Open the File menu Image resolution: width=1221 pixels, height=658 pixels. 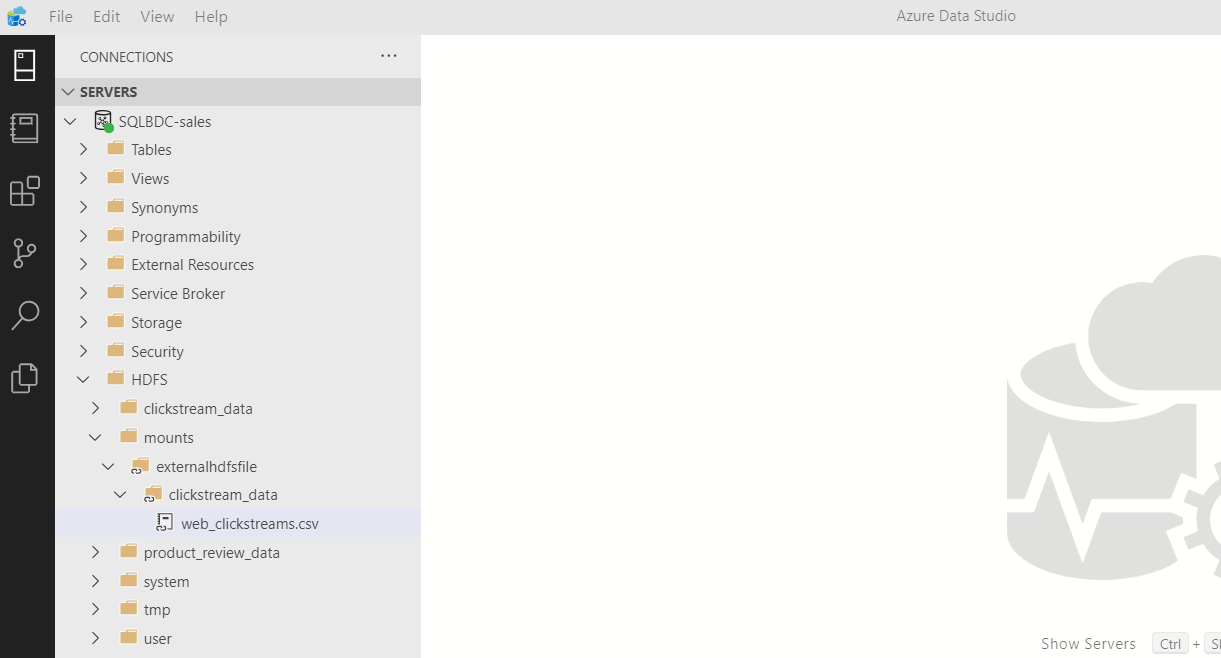click(60, 16)
